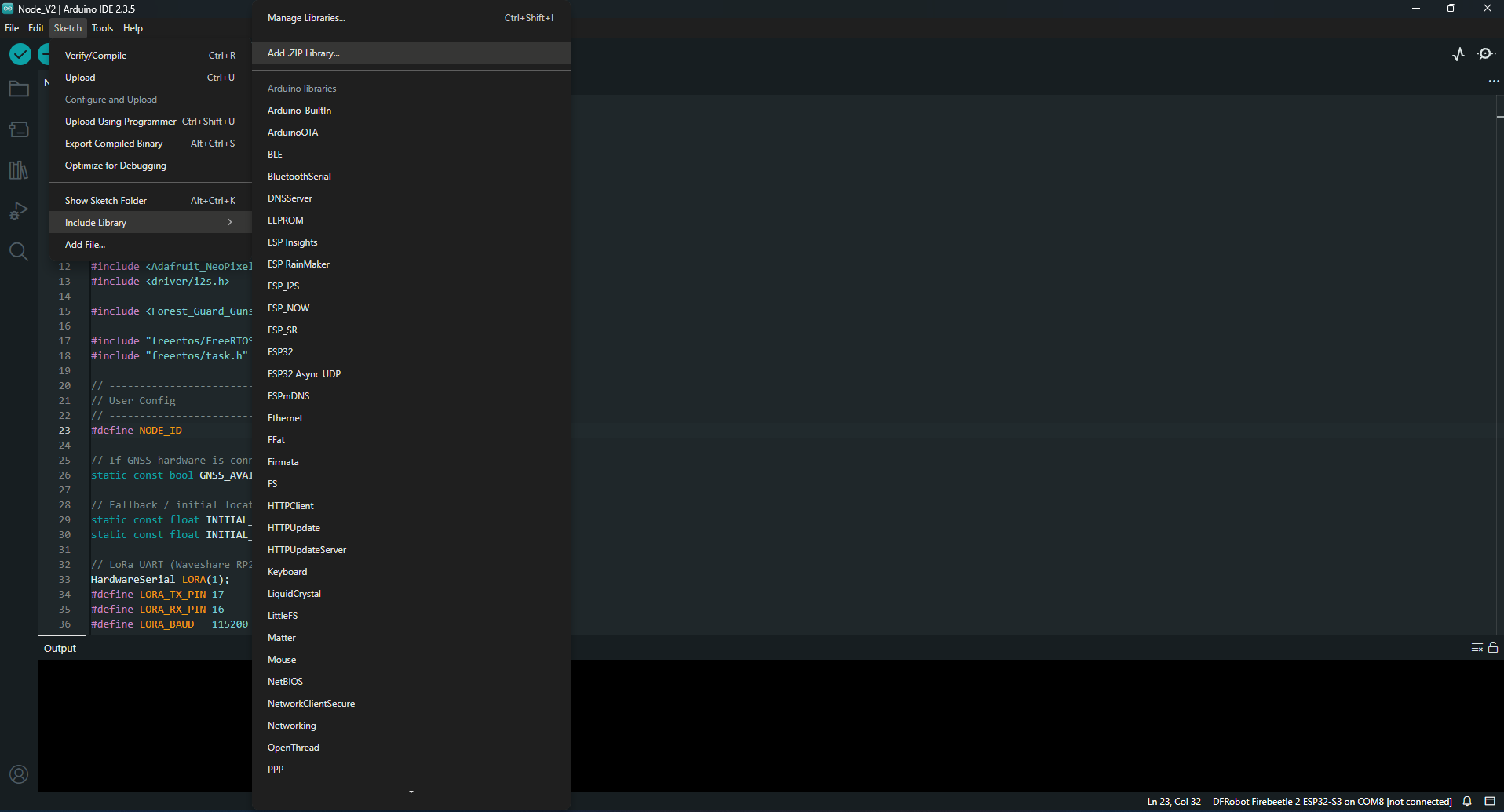Include the DNSServer library
Screen dimensions: 1504x812
tap(411, 198)
